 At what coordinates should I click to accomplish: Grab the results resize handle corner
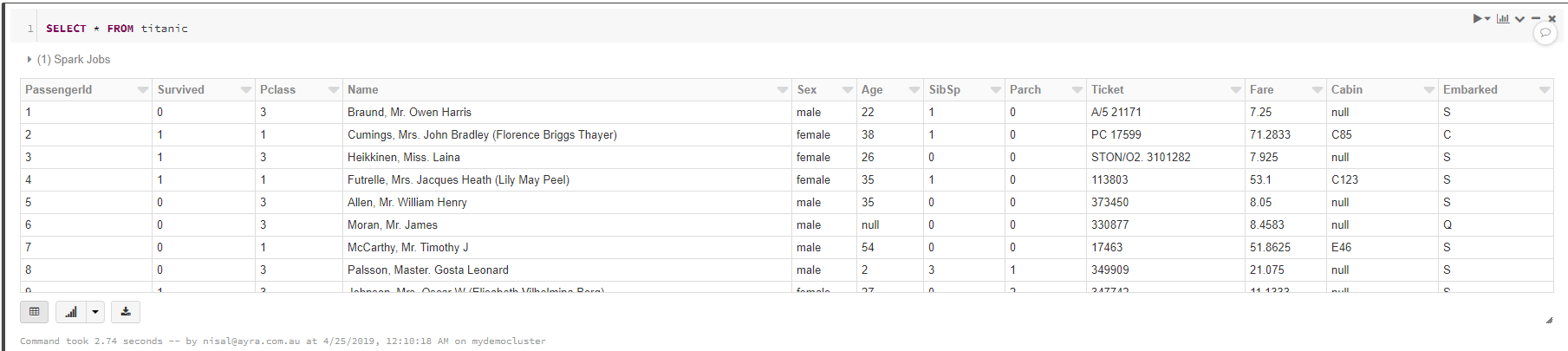[1549, 320]
